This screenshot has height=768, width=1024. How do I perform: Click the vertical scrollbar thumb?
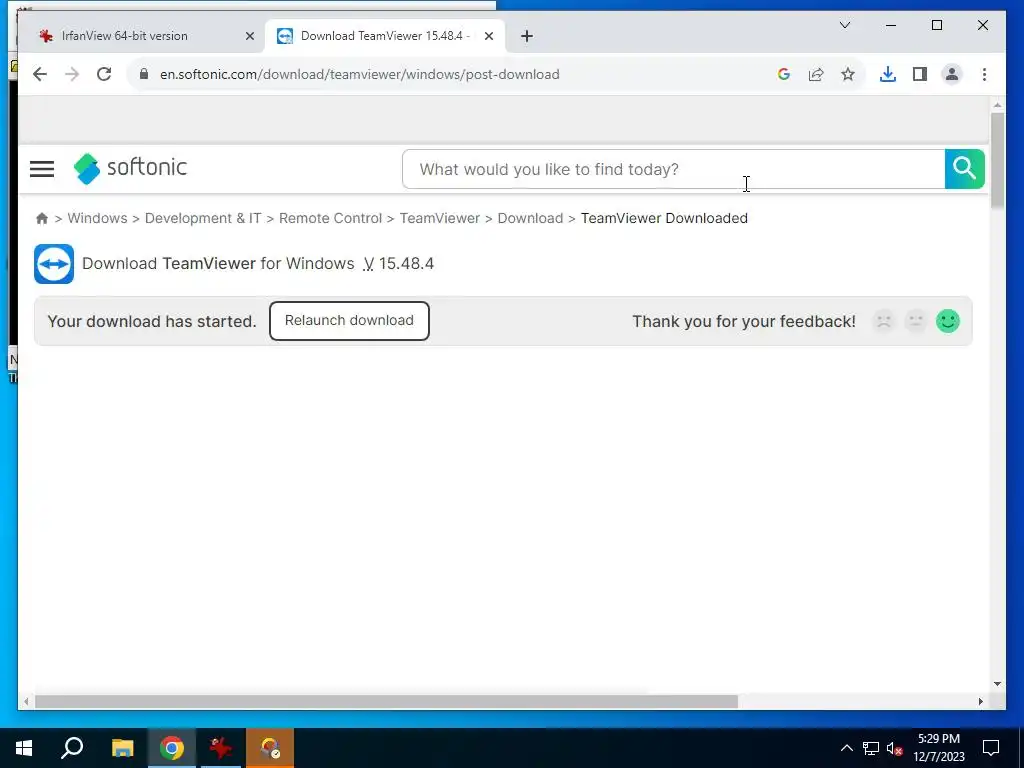click(997, 160)
